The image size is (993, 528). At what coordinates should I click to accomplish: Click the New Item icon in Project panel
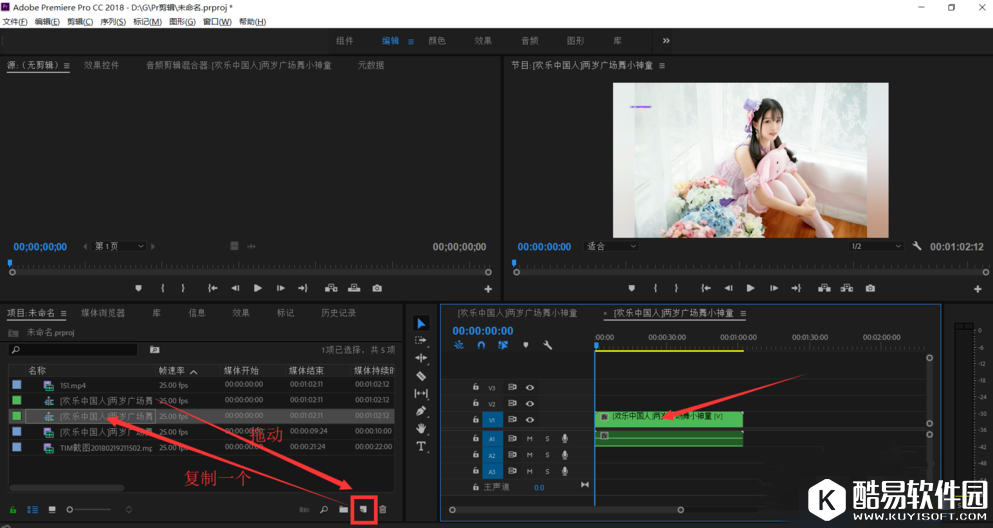pos(363,510)
